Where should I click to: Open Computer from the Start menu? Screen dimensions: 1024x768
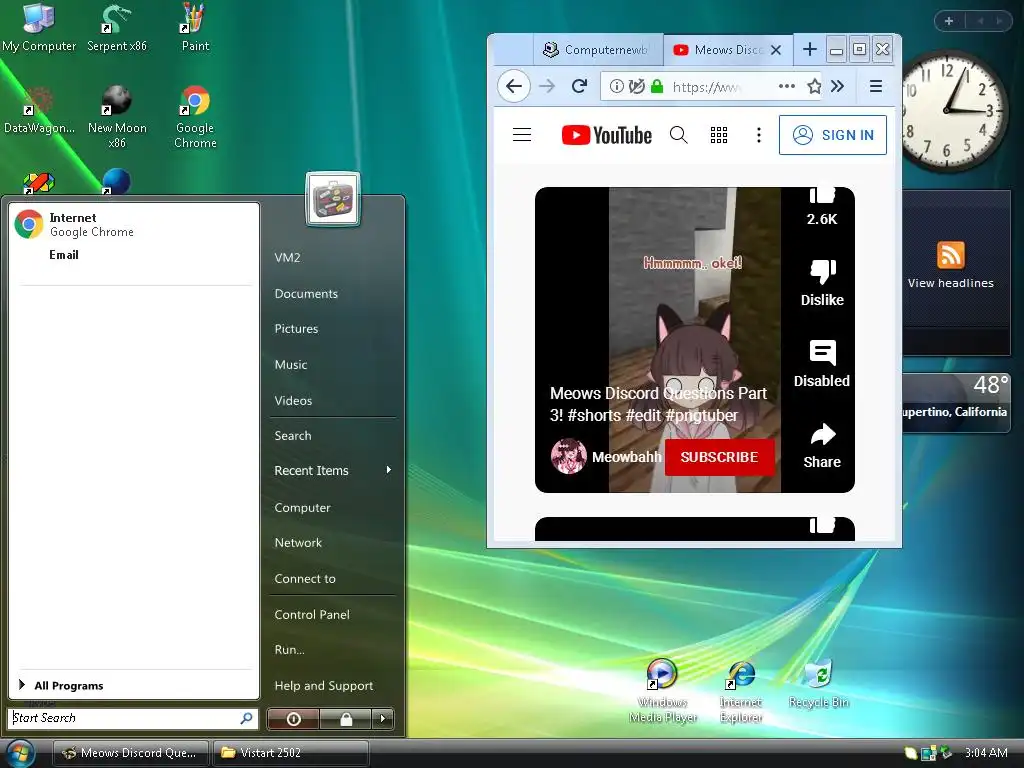[x=302, y=507]
